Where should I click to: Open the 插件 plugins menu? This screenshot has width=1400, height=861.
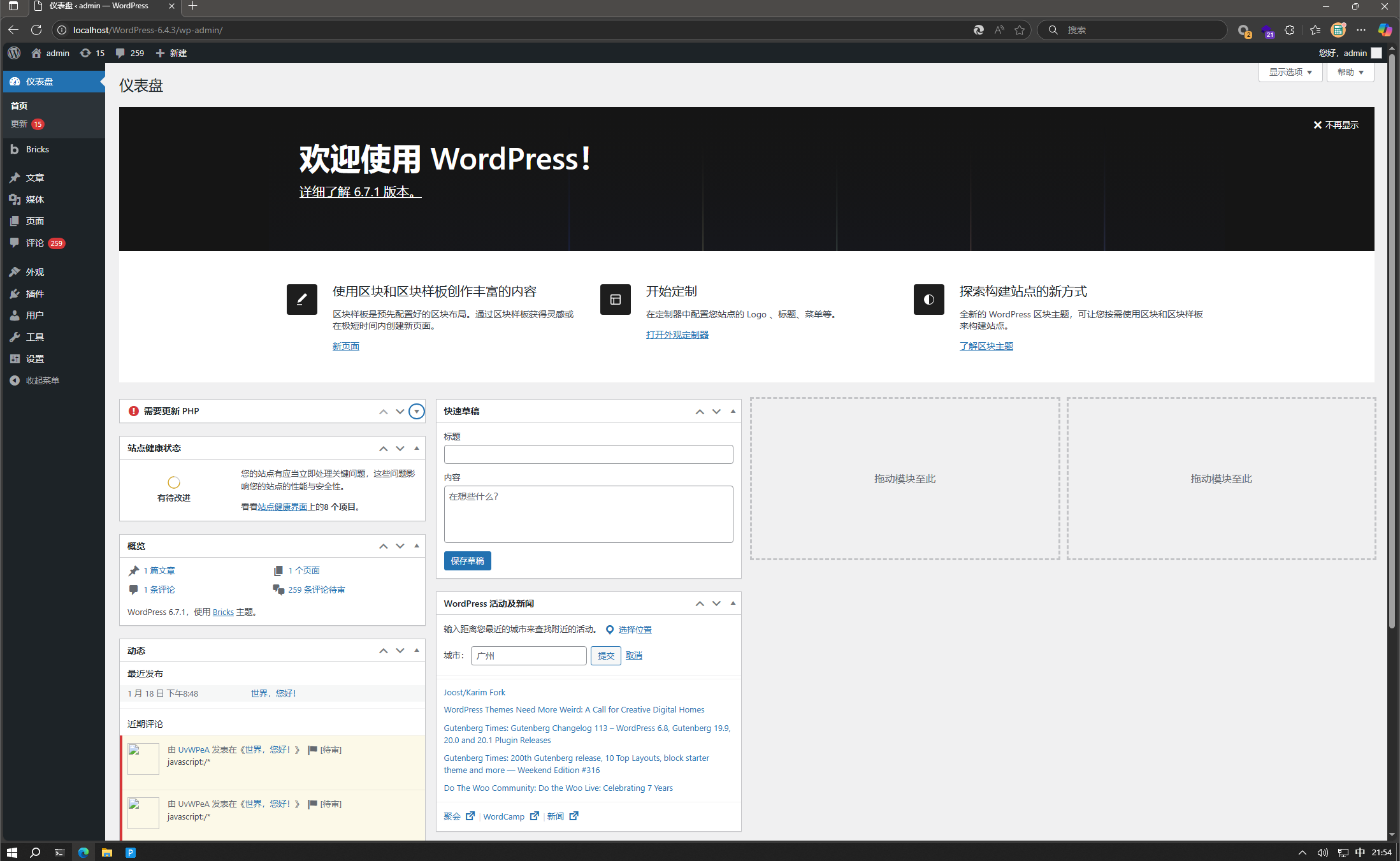tap(34, 294)
